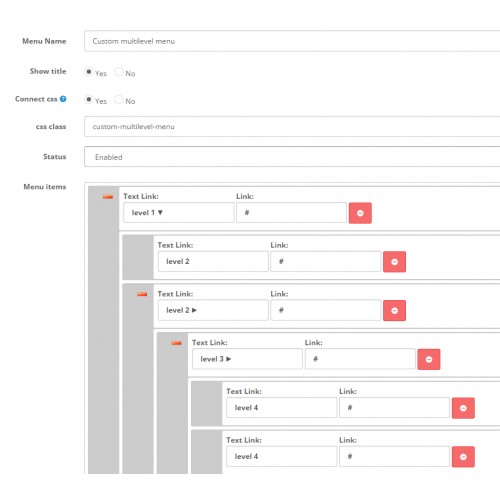Collapse the level 2 submenu group
This screenshot has height=500, width=500.
tap(142, 294)
